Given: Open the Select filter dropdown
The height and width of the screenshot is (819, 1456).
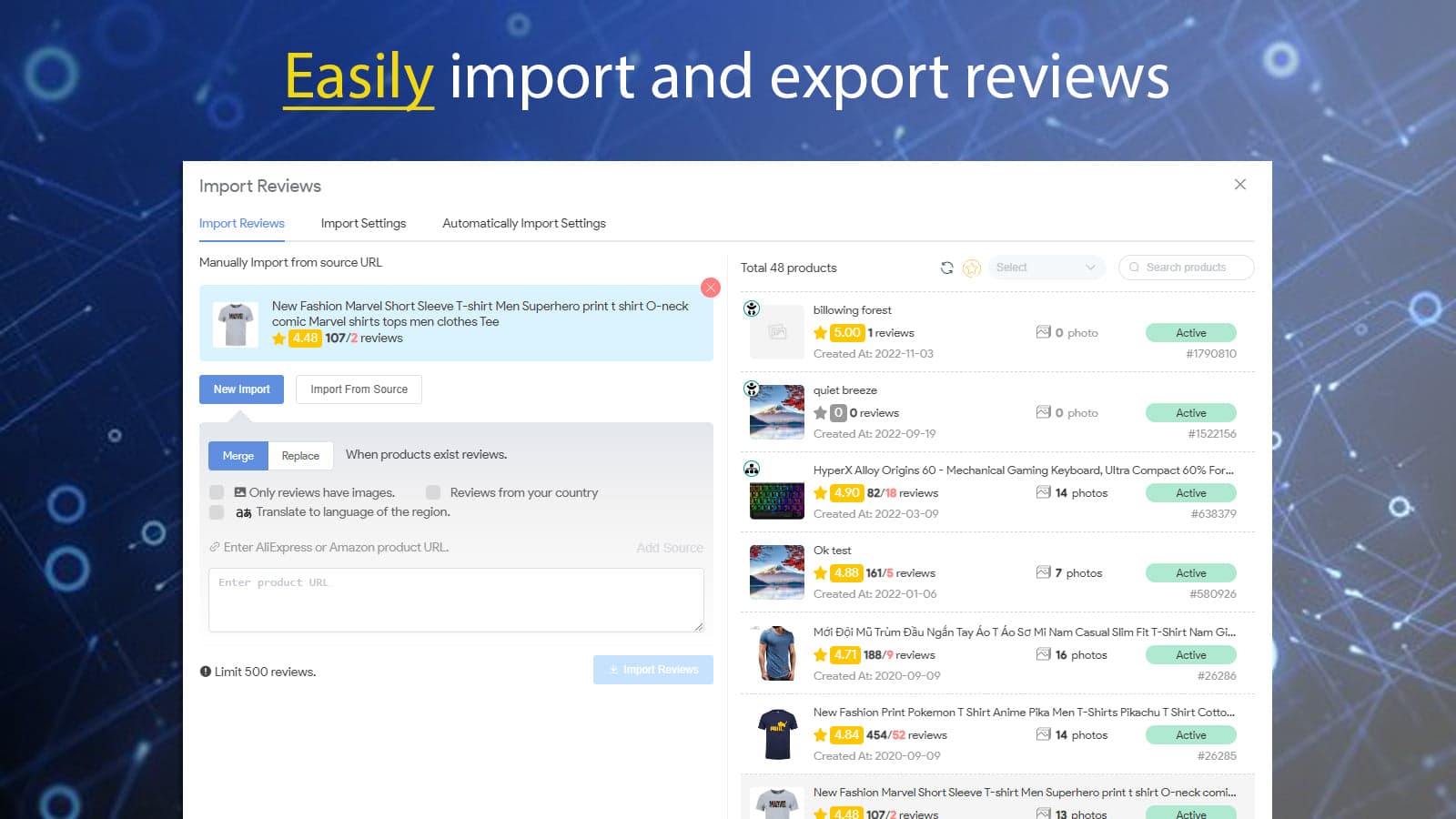Looking at the screenshot, I should [1045, 267].
